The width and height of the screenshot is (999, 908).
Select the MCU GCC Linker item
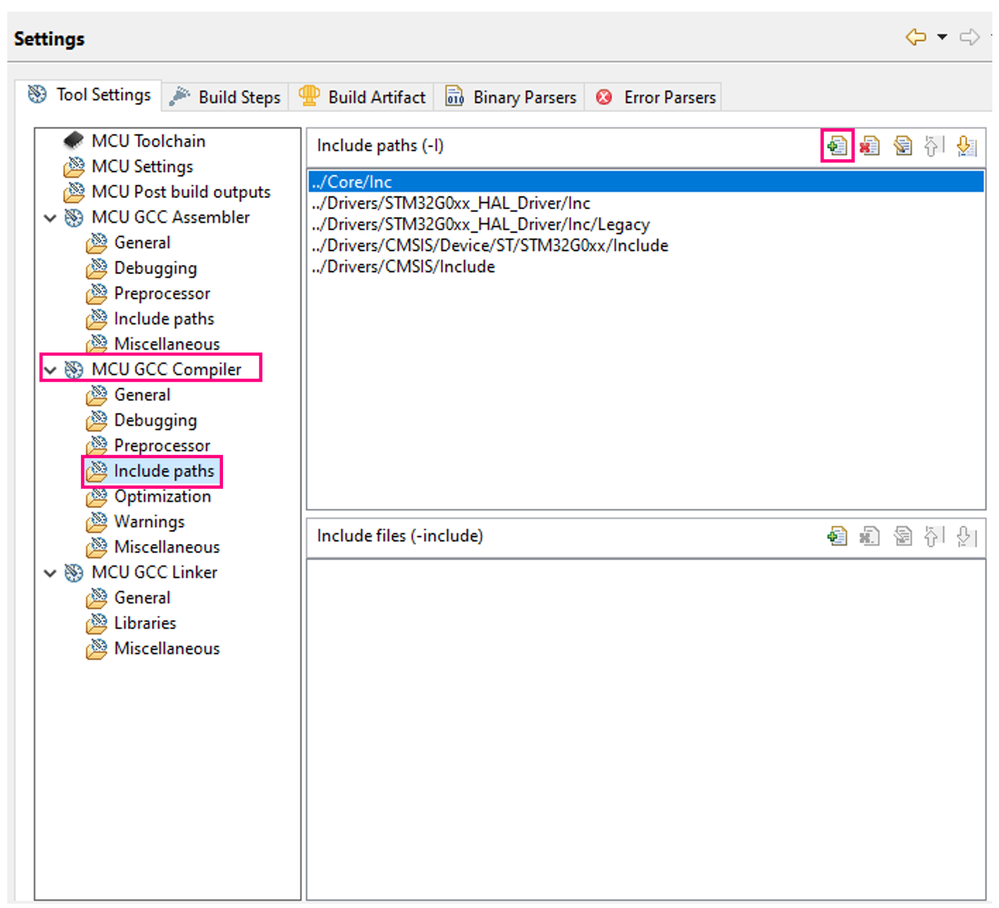(141, 573)
